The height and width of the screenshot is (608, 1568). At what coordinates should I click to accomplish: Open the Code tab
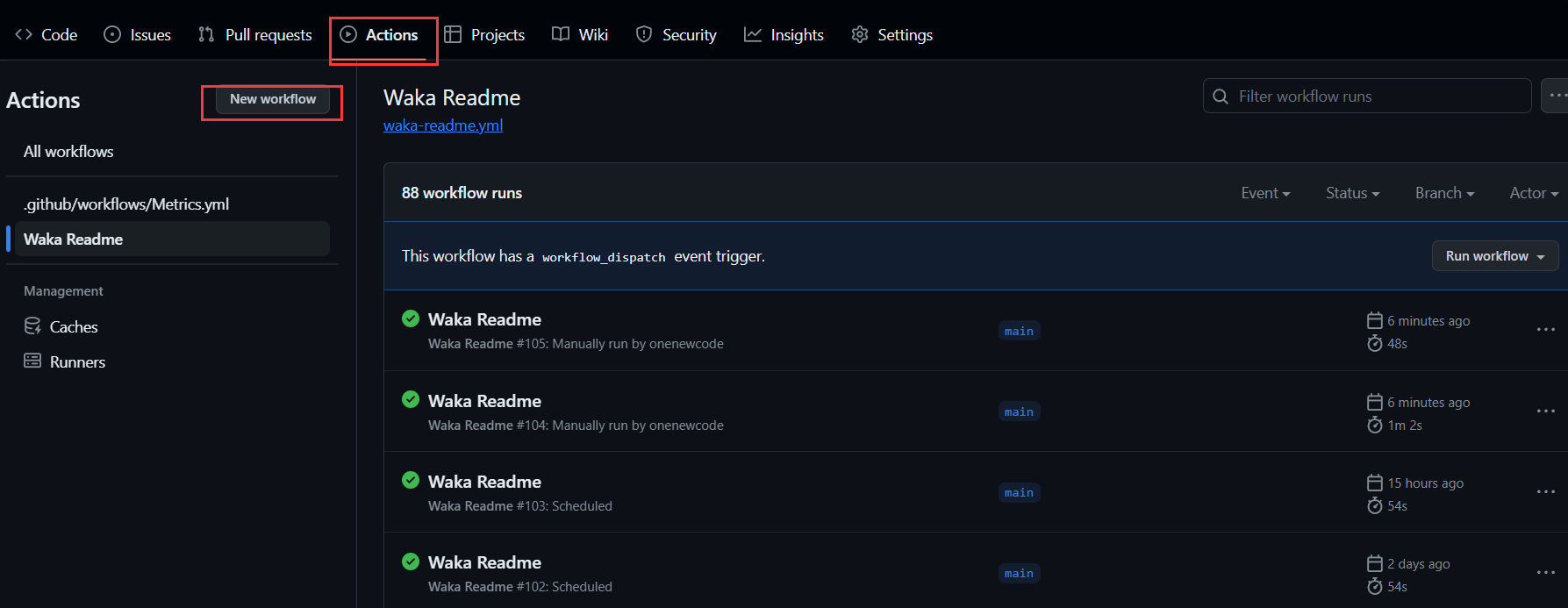[47, 34]
